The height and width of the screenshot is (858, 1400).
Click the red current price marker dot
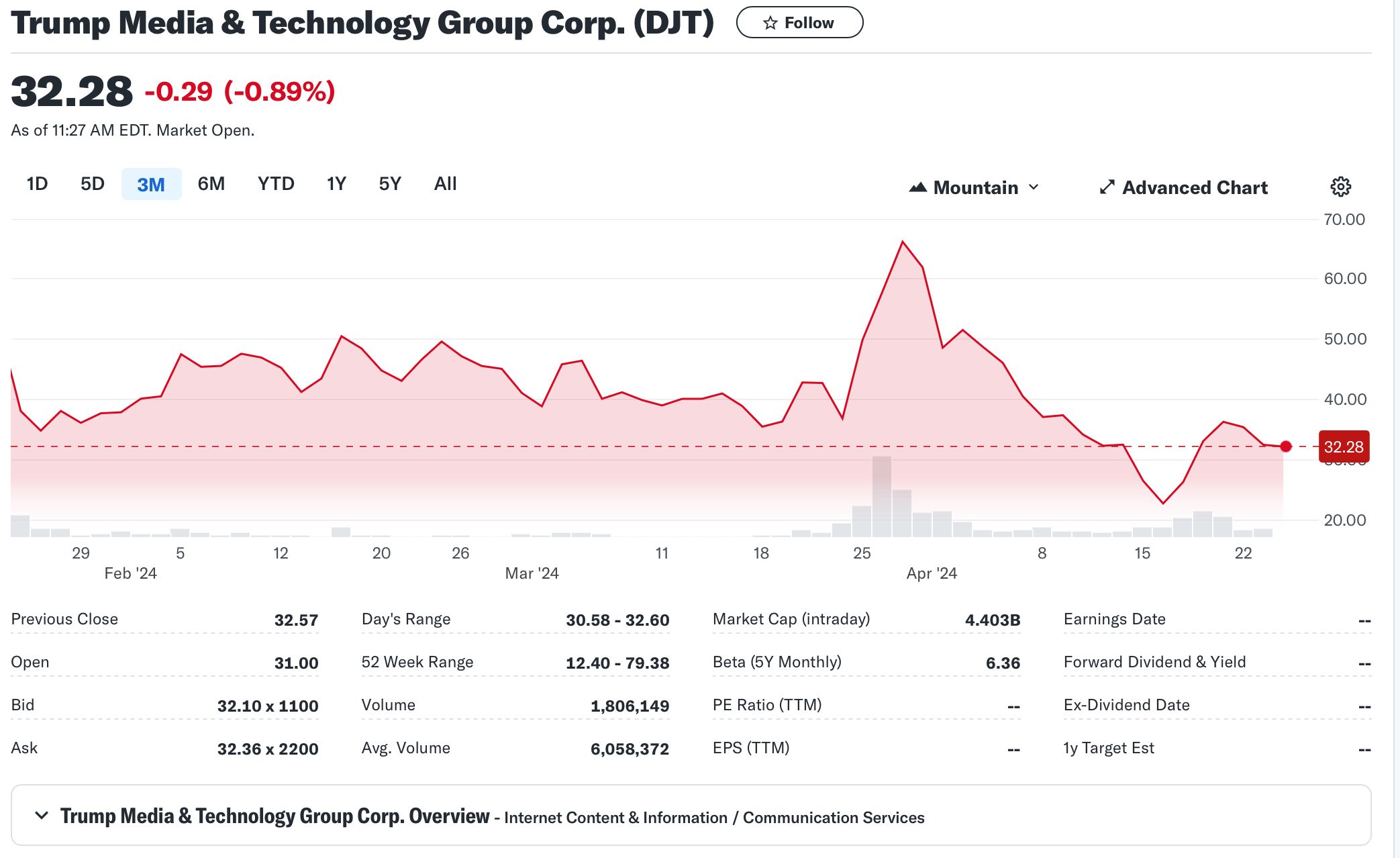1286,446
